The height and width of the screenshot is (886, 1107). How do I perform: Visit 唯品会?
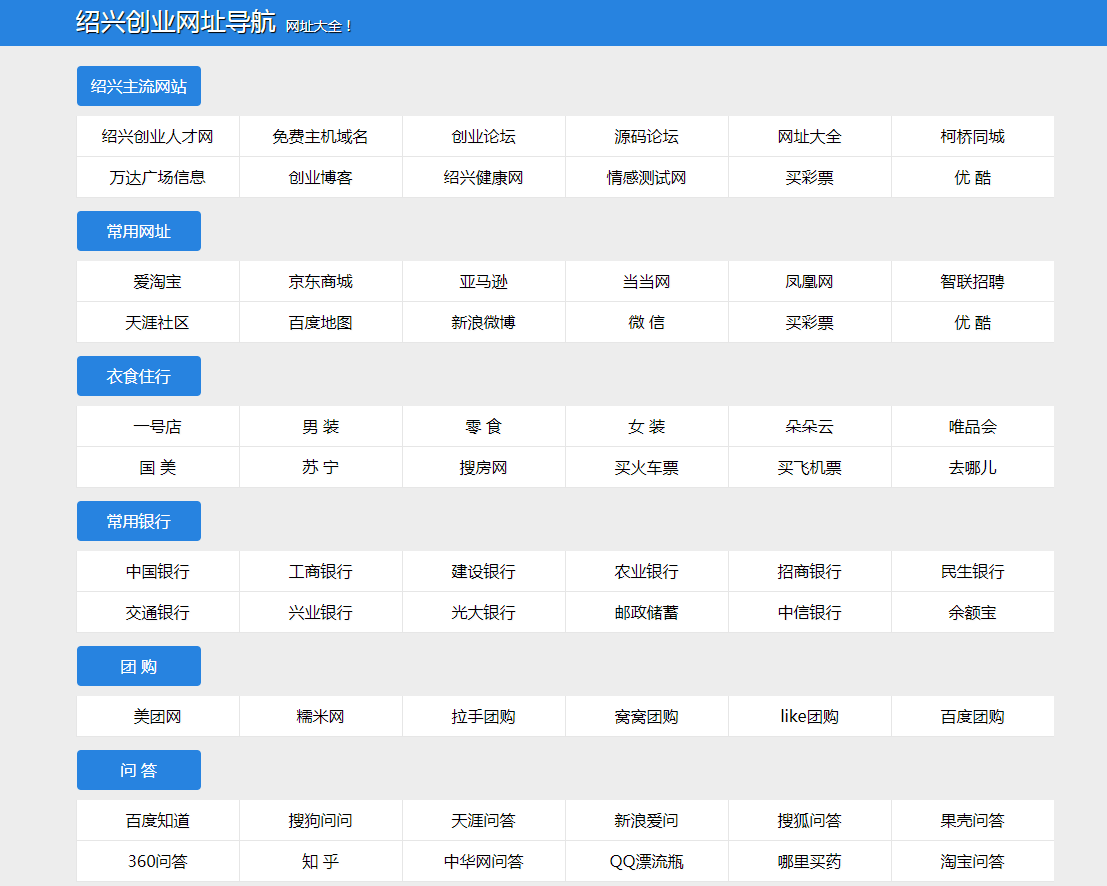click(x=973, y=426)
